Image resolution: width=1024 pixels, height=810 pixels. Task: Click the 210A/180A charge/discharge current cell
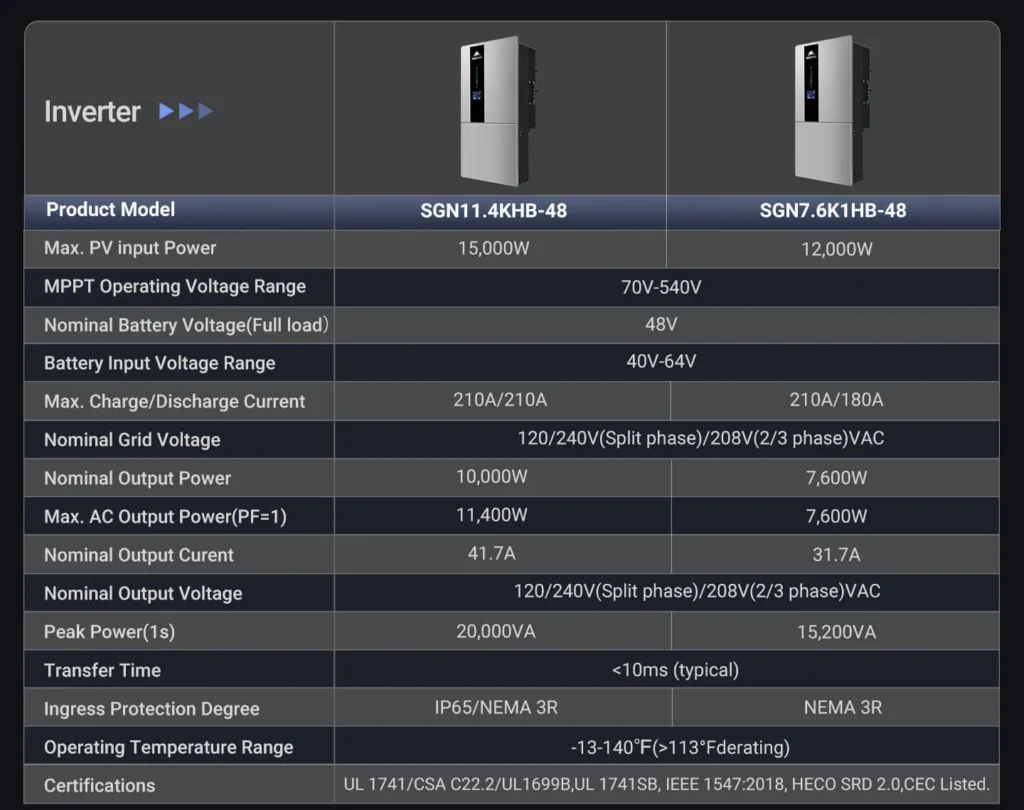[836, 400]
